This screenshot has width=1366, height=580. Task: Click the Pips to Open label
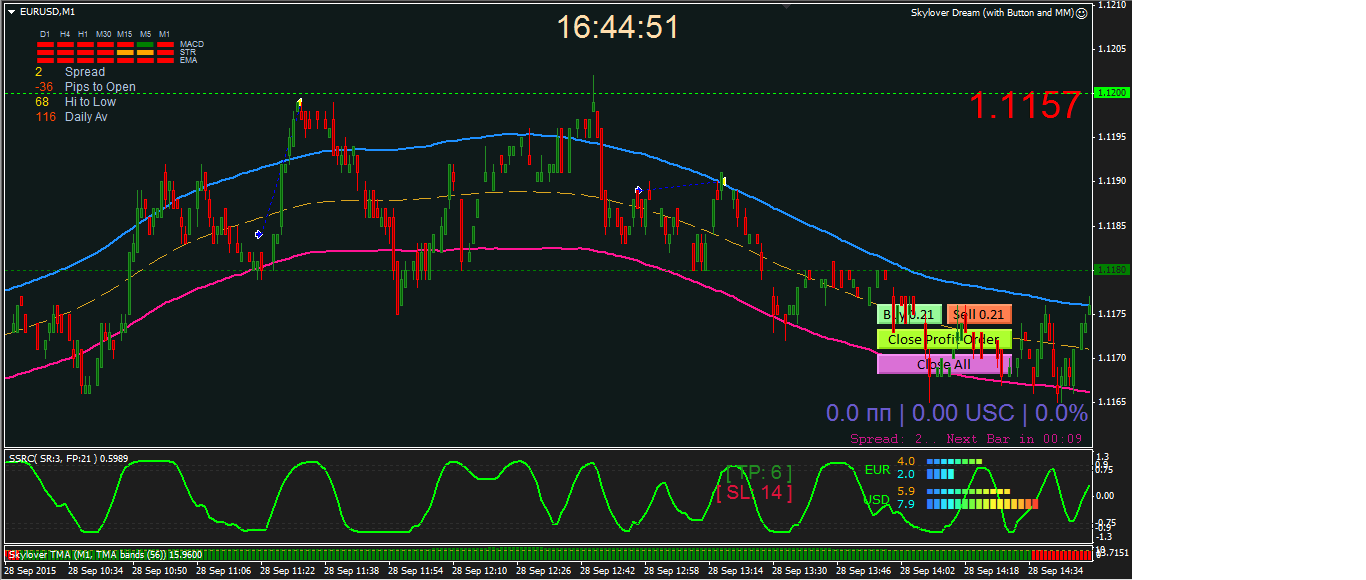[100, 87]
